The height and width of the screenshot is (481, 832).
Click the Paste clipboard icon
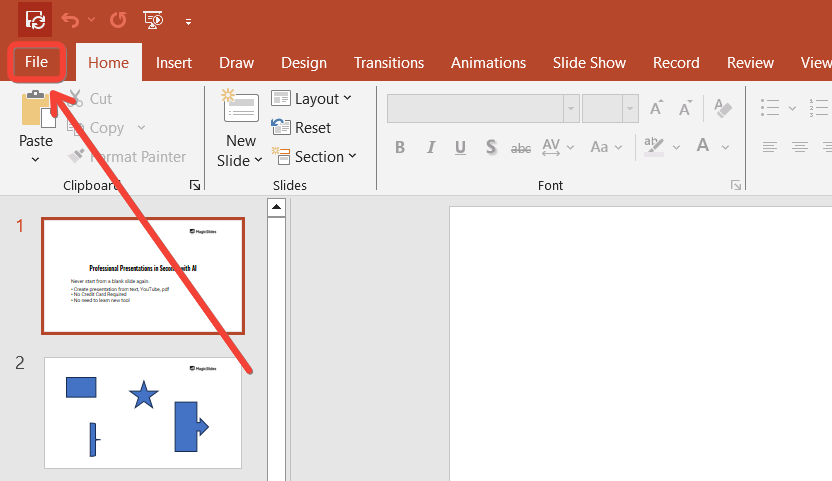pyautogui.click(x=36, y=109)
